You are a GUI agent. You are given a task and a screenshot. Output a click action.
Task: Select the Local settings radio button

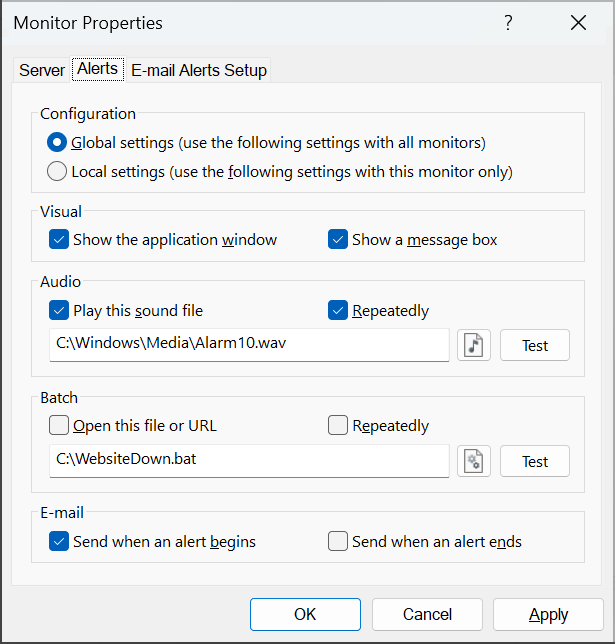click(57, 171)
